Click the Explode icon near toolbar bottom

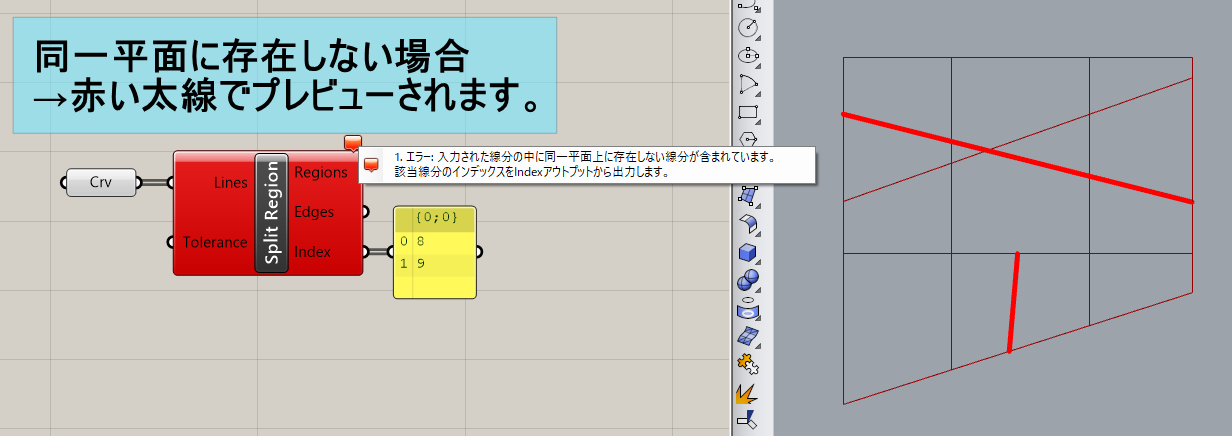click(x=747, y=394)
